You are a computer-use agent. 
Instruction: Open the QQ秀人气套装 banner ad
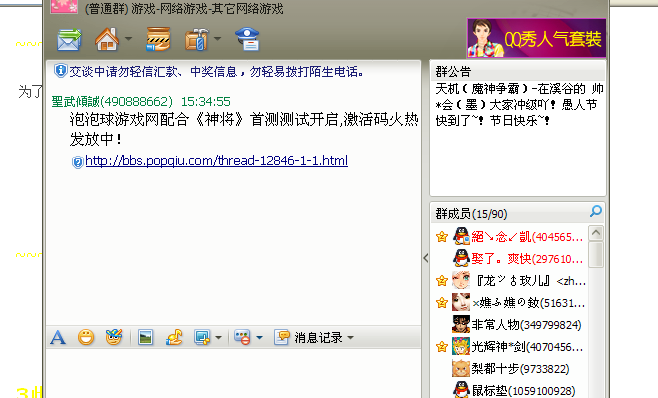click(536, 38)
